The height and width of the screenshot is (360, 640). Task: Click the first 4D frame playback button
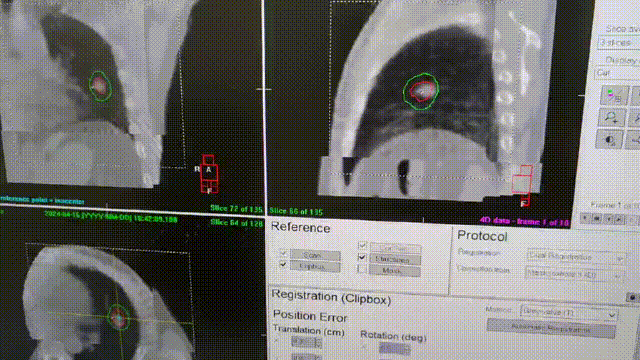[x=585, y=219]
